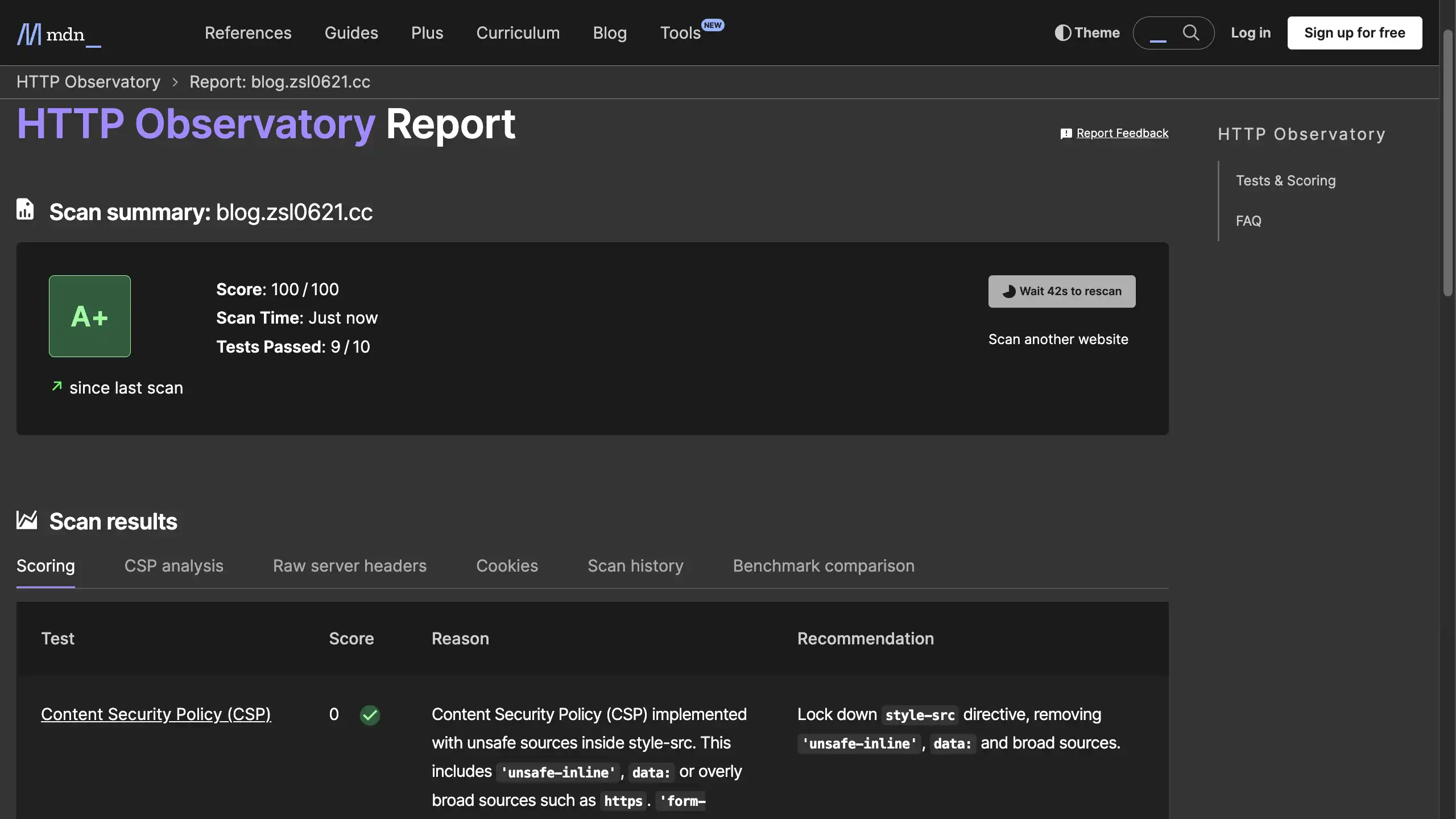Open the References menu

[x=248, y=33]
